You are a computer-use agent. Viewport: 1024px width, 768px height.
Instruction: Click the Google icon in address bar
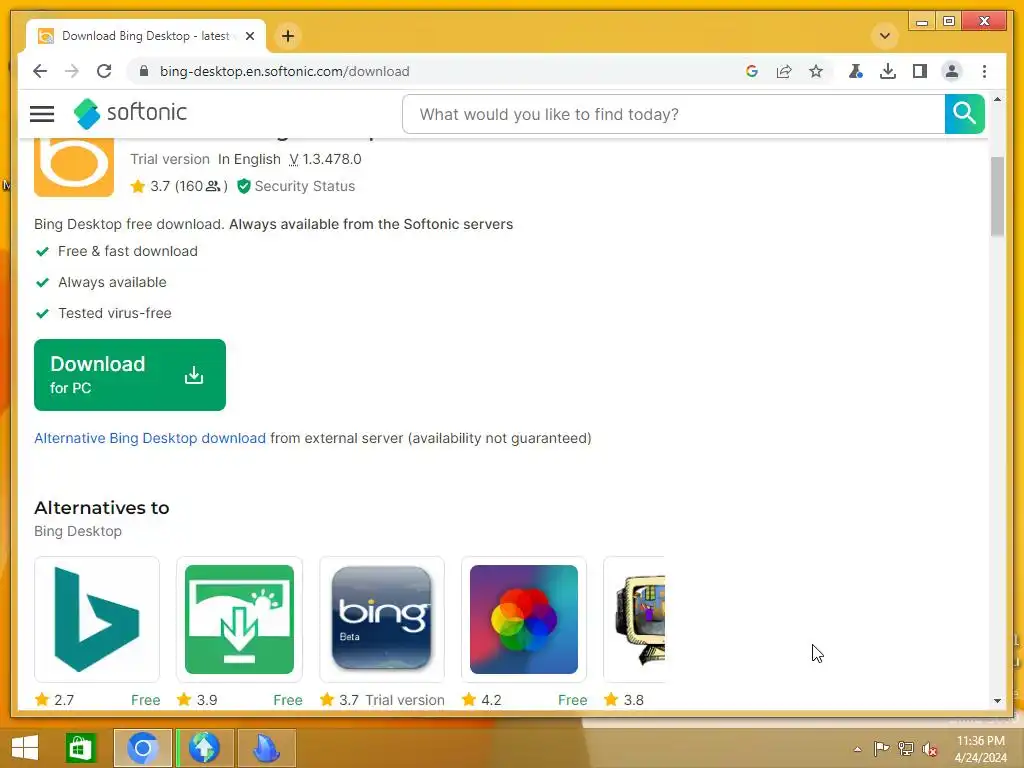(752, 71)
